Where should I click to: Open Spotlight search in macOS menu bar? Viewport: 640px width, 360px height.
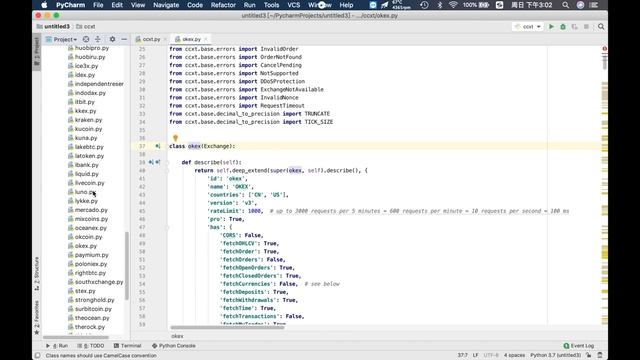point(565,5)
